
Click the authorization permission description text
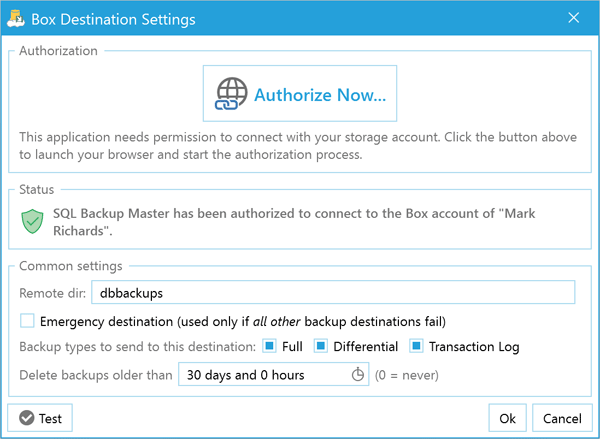coord(298,146)
